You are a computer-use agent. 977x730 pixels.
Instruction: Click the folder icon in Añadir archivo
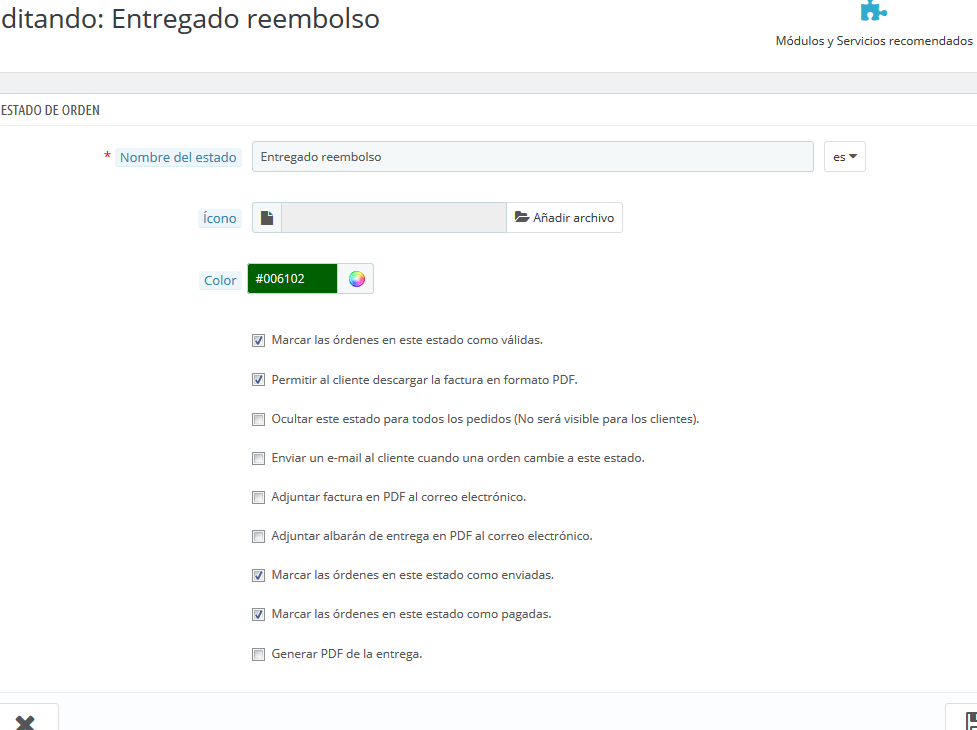point(522,217)
